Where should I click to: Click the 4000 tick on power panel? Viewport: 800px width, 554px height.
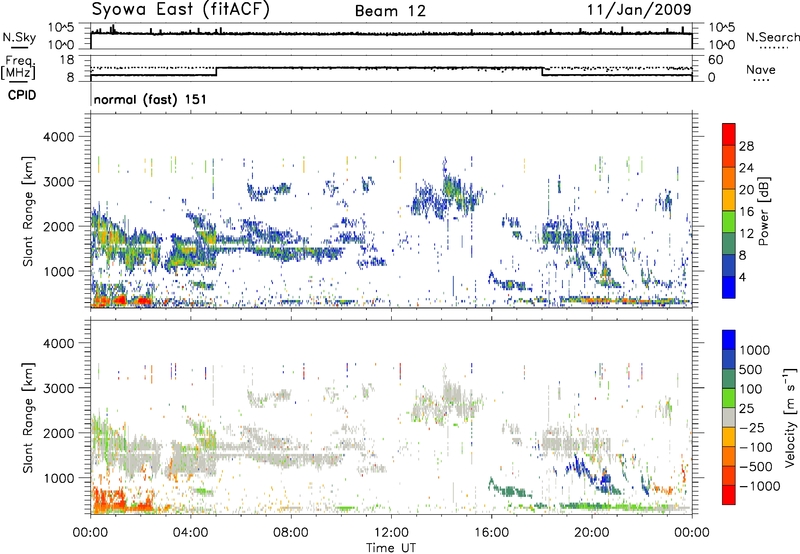tap(61, 137)
